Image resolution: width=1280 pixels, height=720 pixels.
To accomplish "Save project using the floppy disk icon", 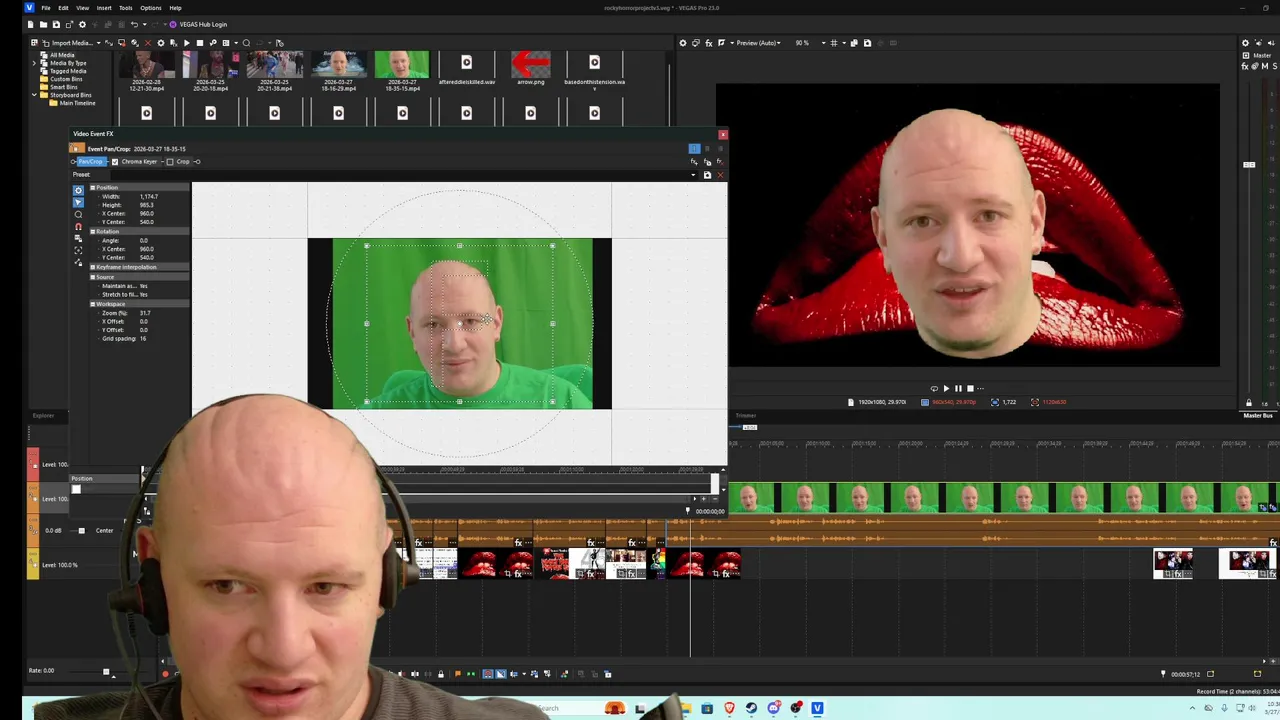I will (x=56, y=24).
